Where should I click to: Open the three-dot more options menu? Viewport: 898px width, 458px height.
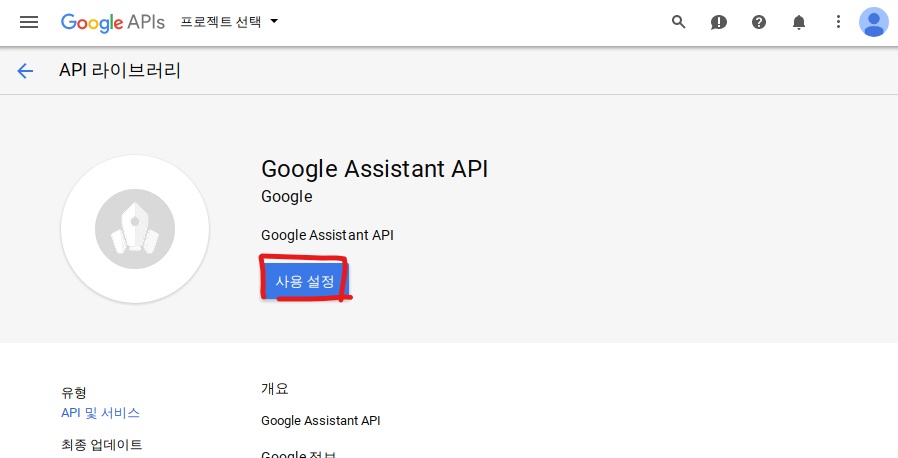(x=838, y=22)
